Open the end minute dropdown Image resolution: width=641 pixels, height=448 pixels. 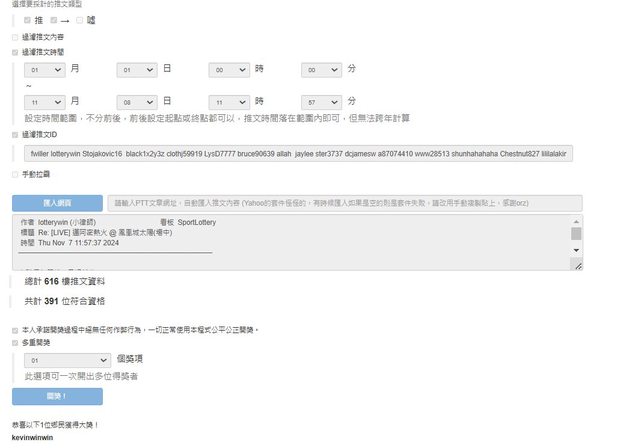tap(321, 102)
